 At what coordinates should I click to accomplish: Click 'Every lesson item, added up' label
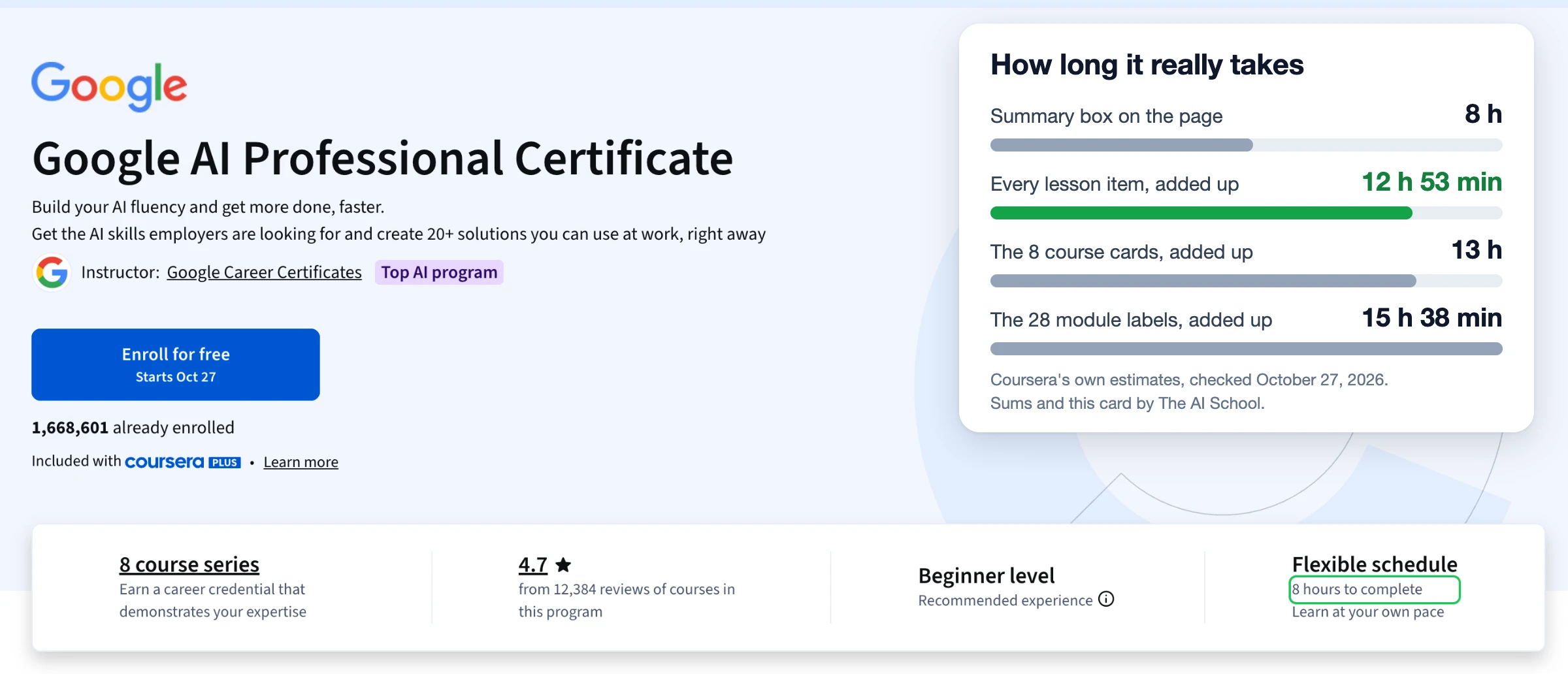tap(1115, 184)
